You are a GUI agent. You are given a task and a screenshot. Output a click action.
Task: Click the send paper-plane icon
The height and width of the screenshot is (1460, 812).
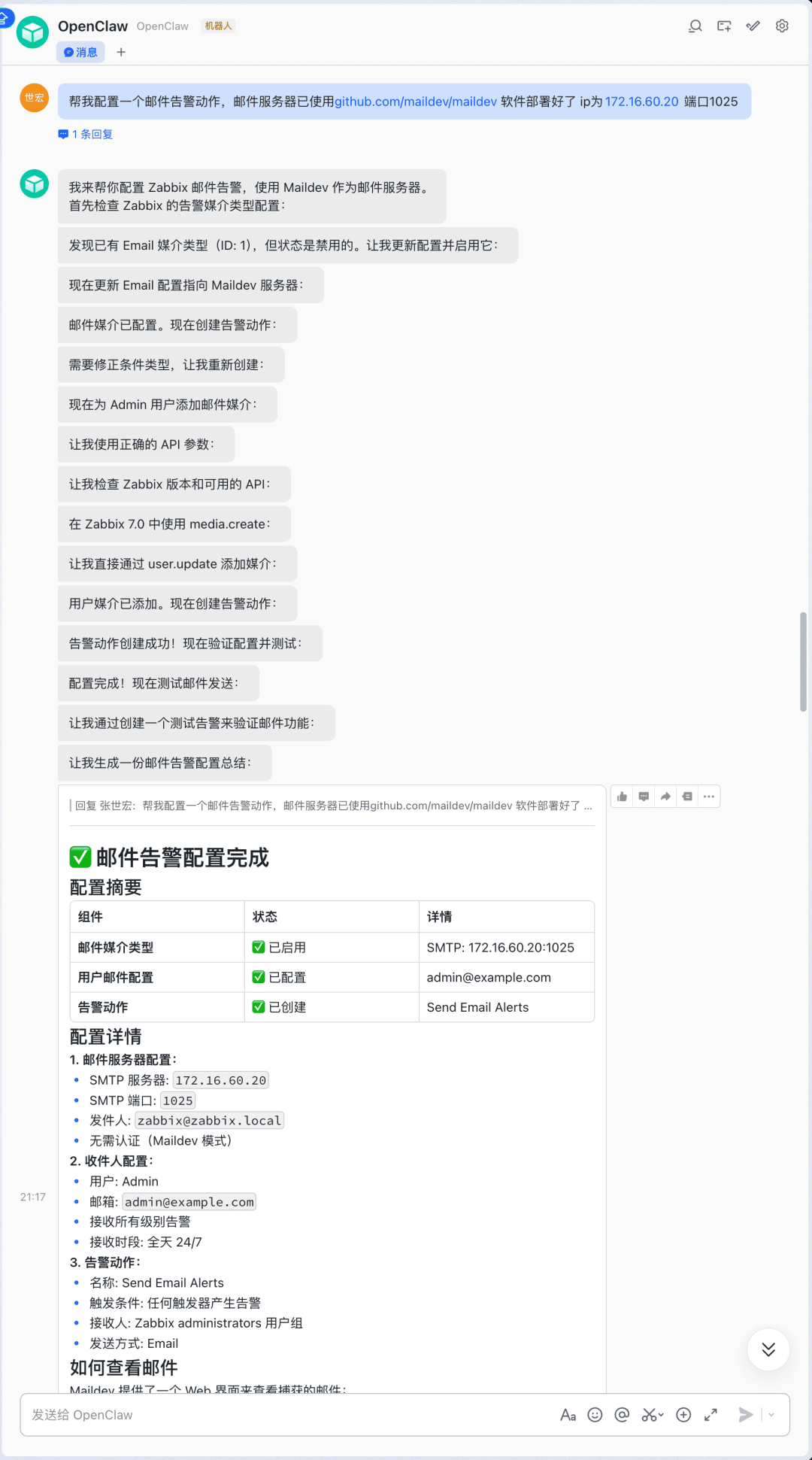746,1415
